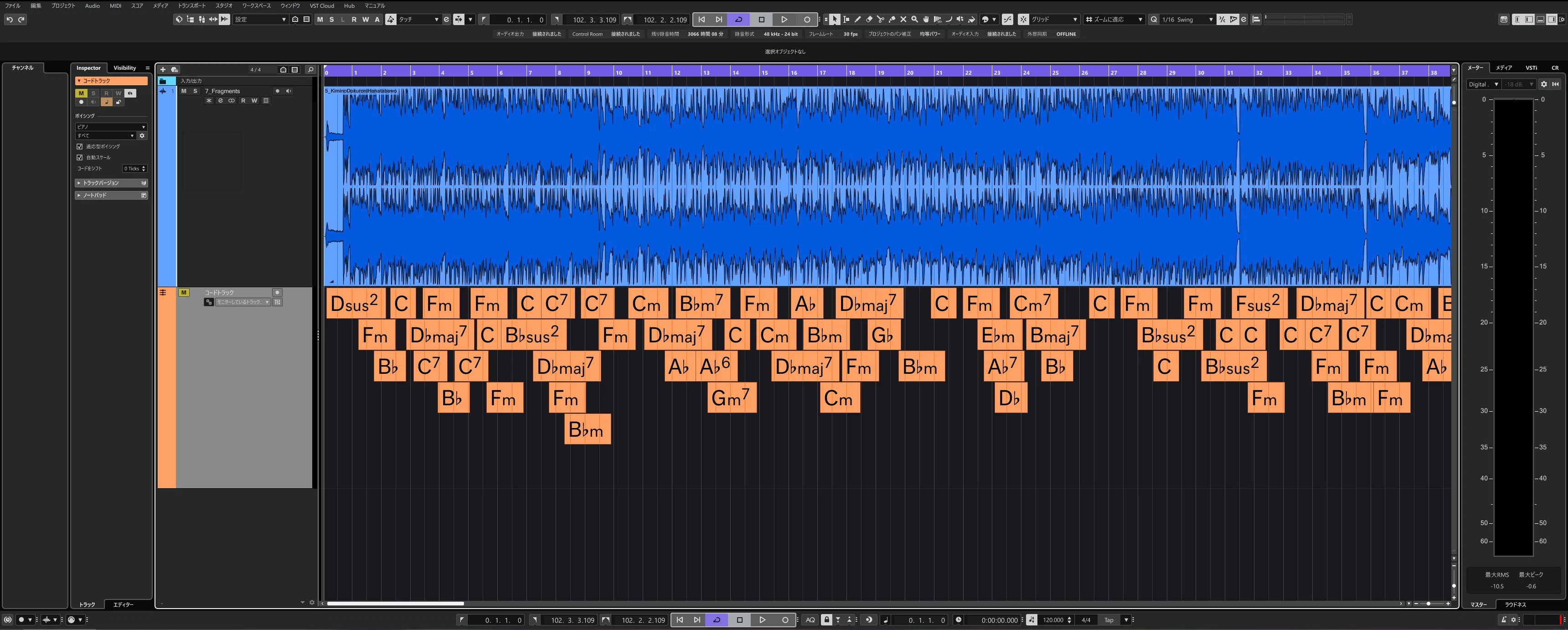Open the ピアノ voicing dropdown

[111, 127]
